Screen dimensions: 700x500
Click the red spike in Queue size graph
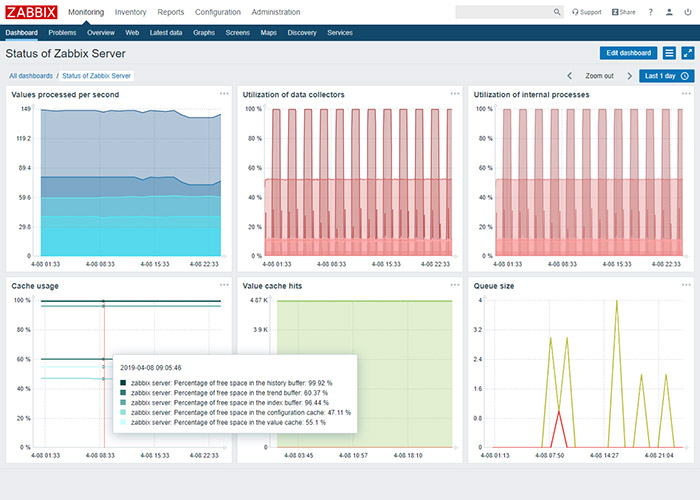click(x=558, y=413)
